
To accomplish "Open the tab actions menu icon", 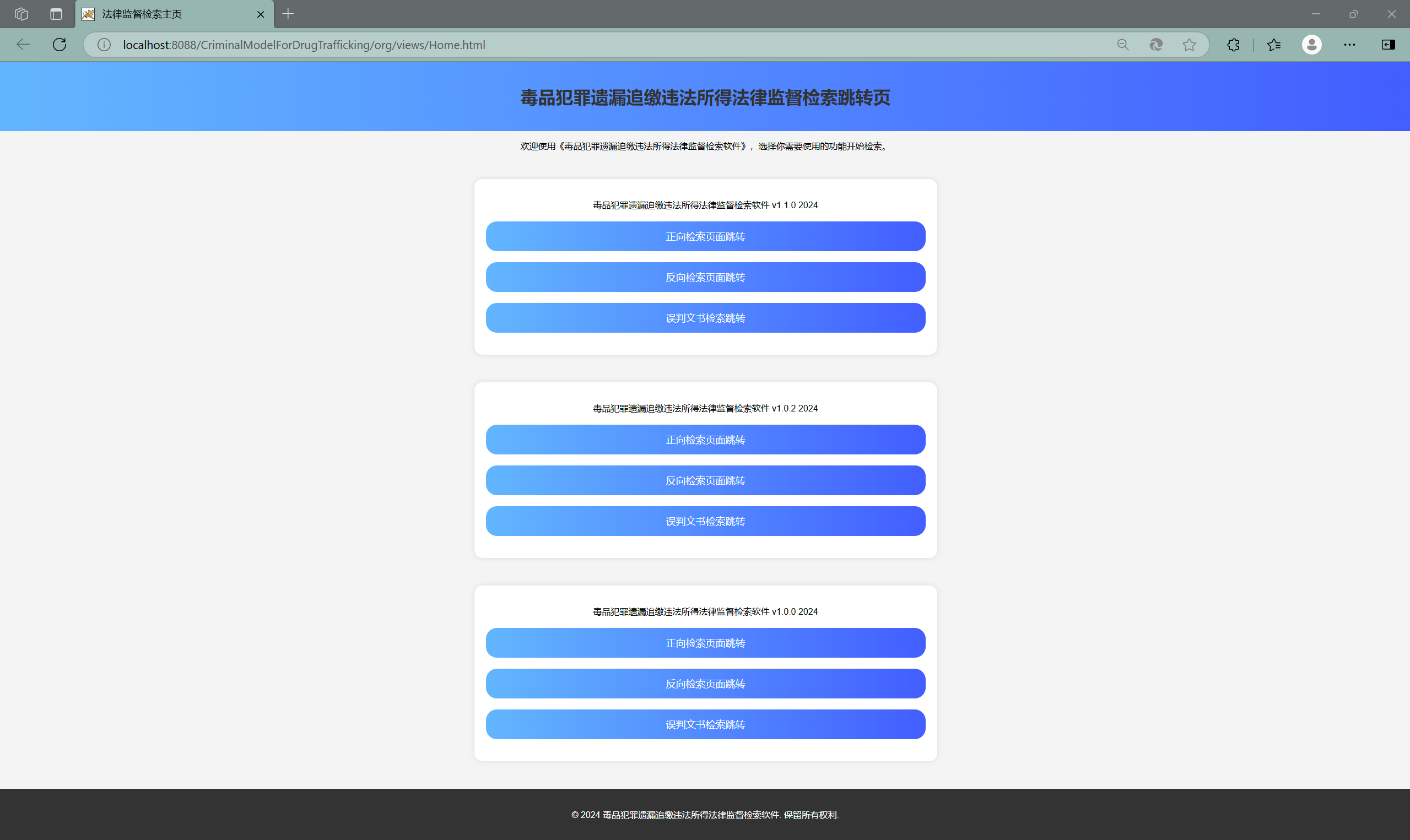I will [x=56, y=14].
